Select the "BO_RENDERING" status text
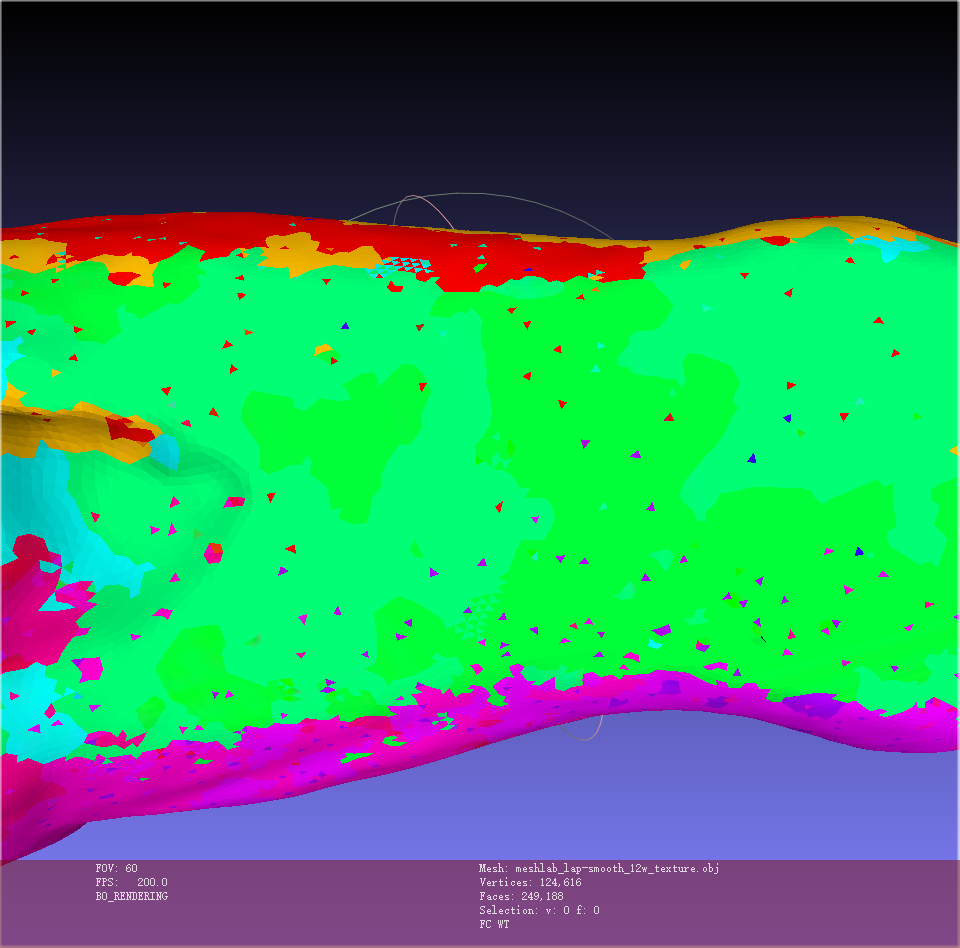This screenshot has width=960, height=948. click(x=131, y=897)
